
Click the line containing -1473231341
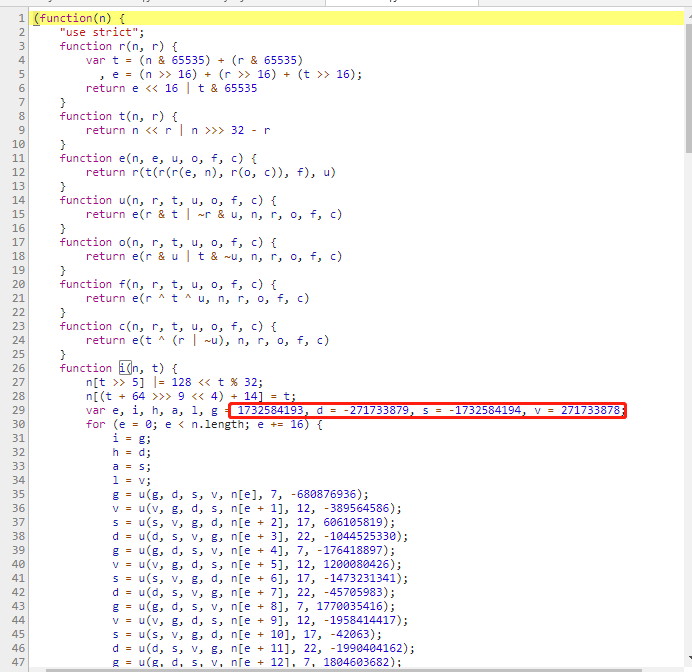click(x=260, y=578)
